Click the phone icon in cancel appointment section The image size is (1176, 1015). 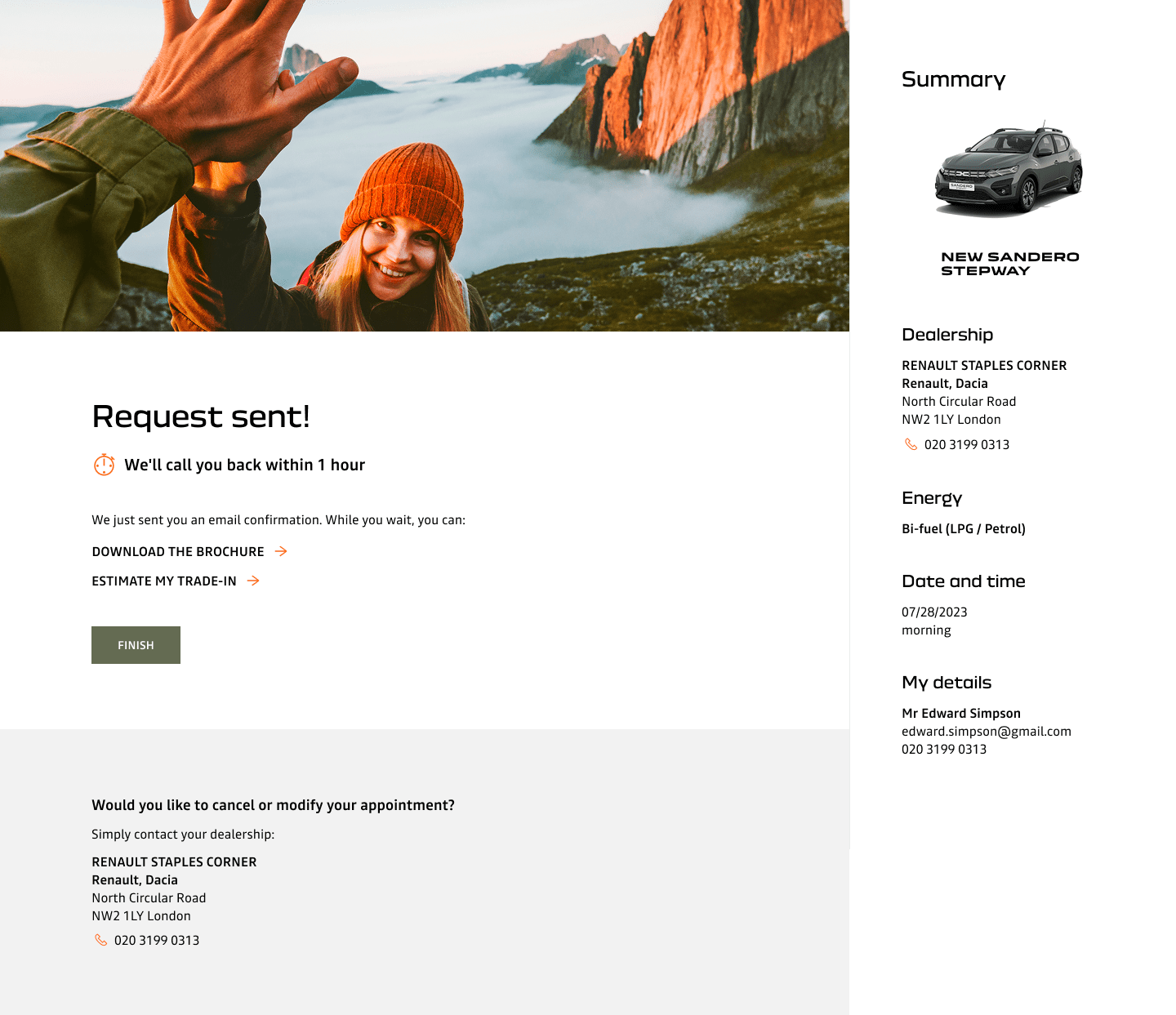point(100,940)
